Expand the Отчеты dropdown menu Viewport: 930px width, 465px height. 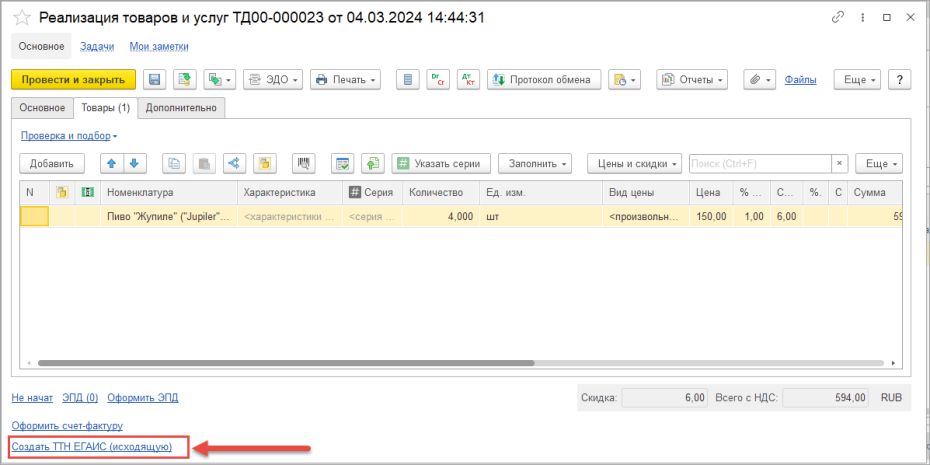click(x=692, y=79)
